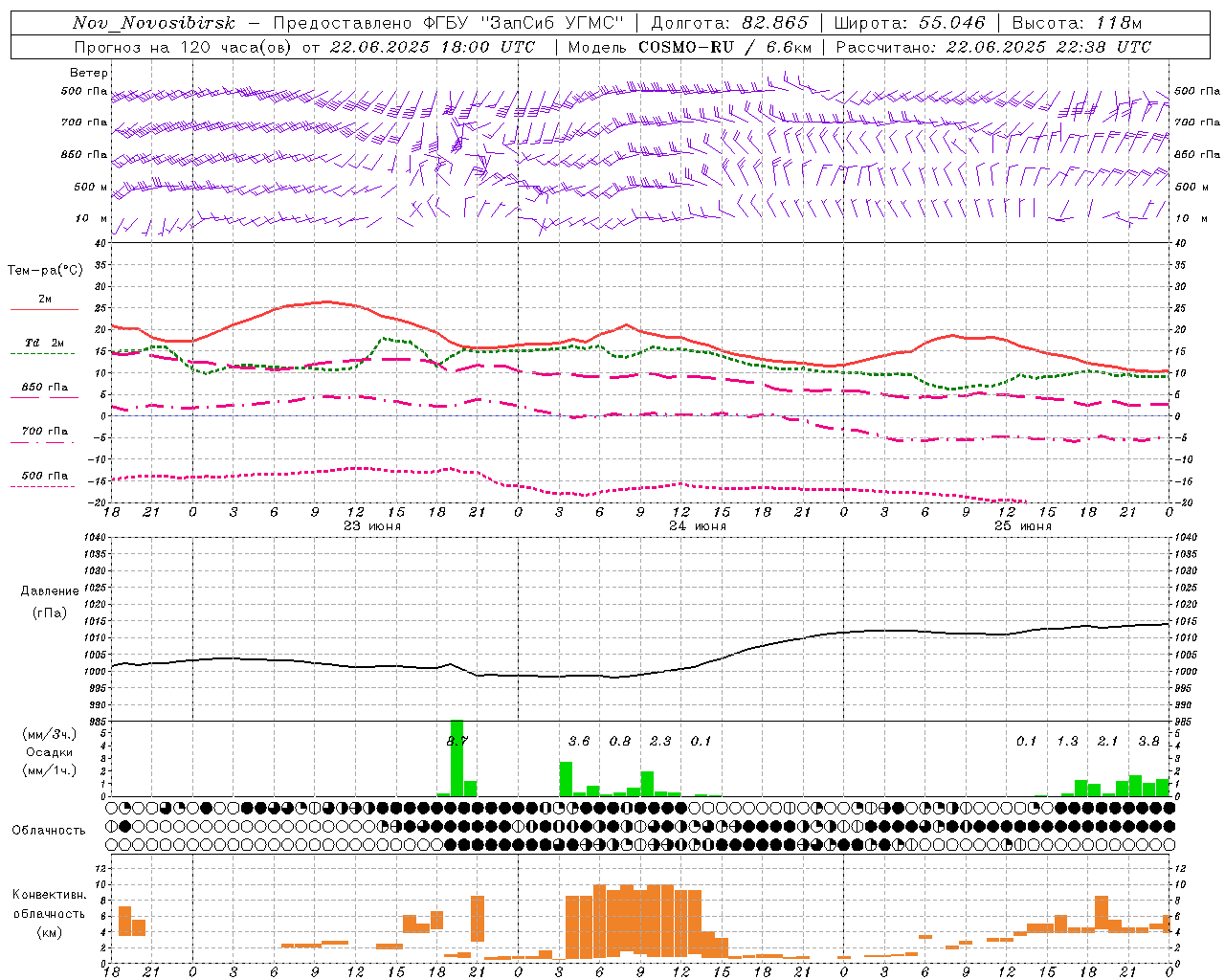1225x980 pixels.
Task: Click the Nov_Novosibirsk station title
Action: coord(154,23)
